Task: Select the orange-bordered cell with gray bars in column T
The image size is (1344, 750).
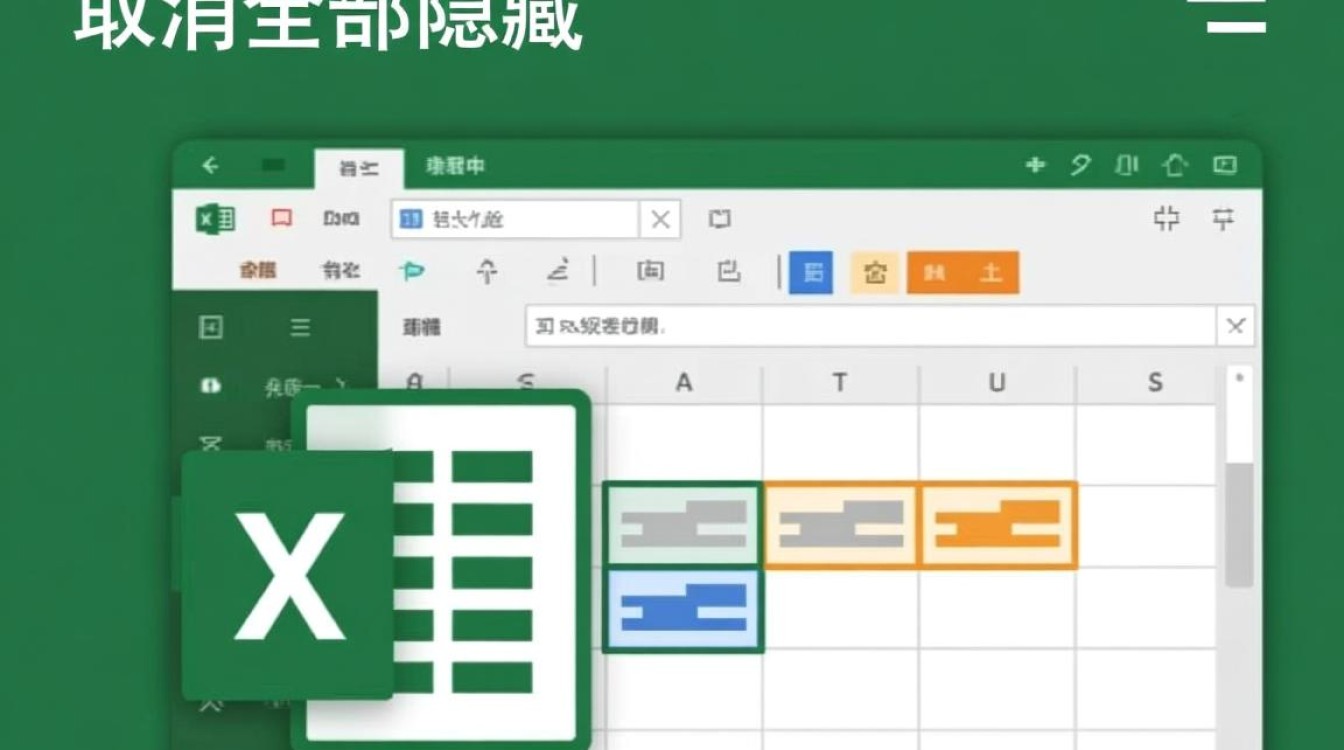Action: (841, 525)
